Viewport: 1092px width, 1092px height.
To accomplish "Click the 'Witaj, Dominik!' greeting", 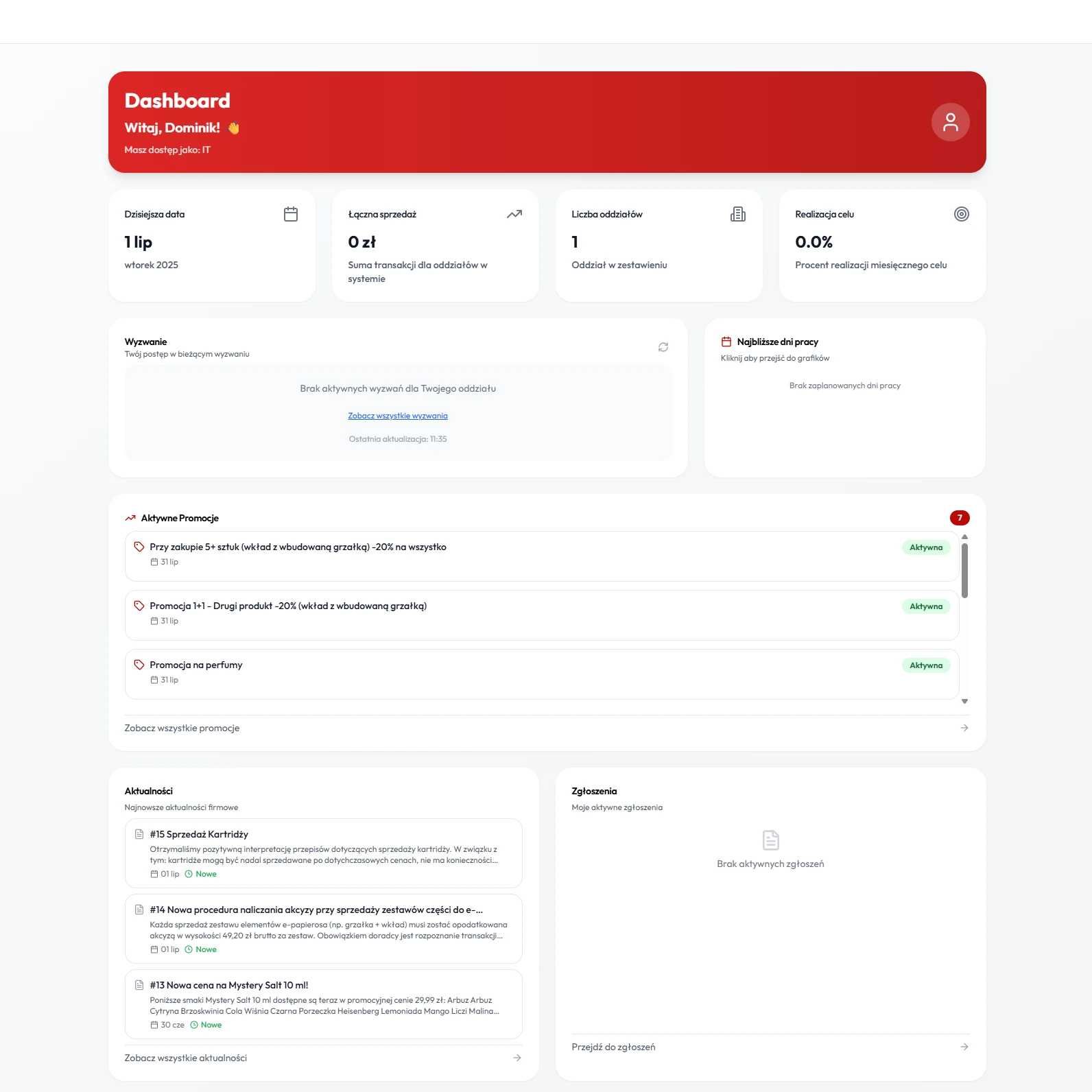I will click(172, 128).
